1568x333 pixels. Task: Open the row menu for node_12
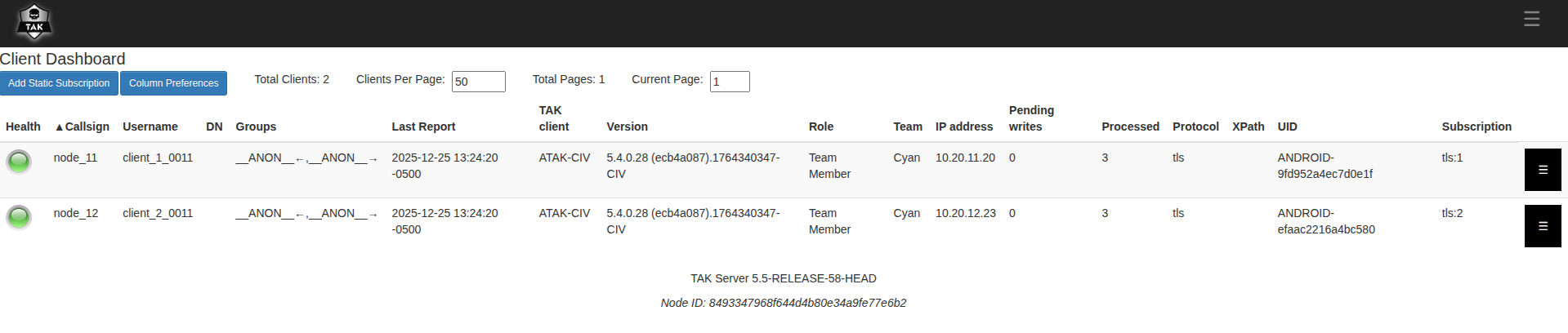1543,226
